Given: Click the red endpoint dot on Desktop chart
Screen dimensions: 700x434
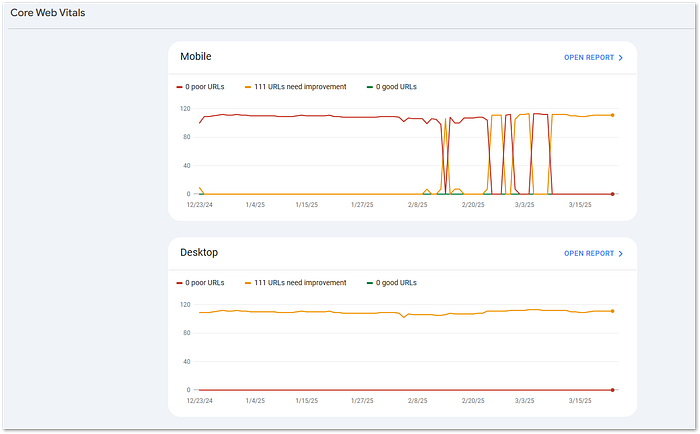Looking at the screenshot, I should (612, 390).
